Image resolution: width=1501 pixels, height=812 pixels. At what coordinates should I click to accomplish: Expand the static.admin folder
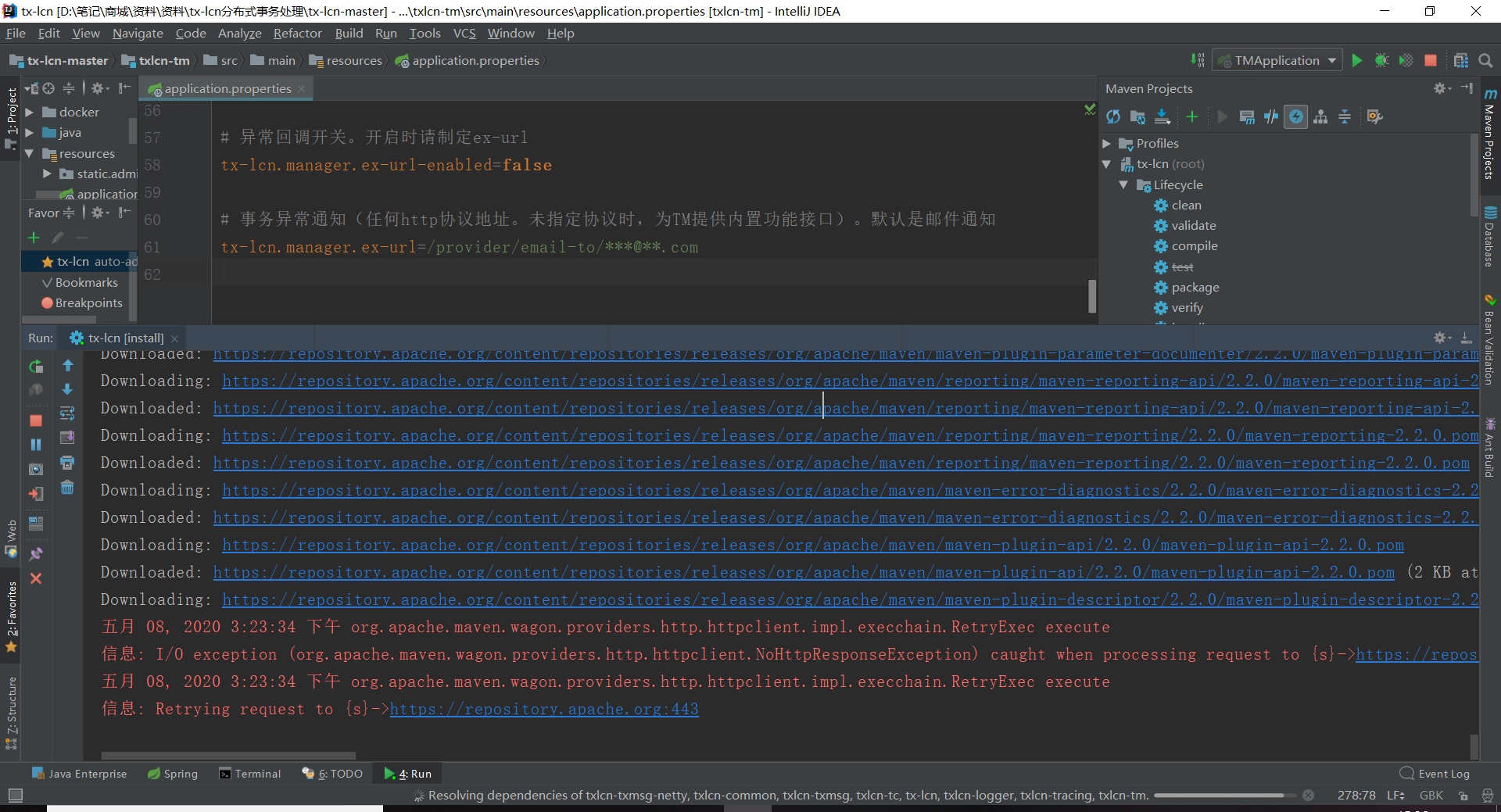tap(47, 174)
